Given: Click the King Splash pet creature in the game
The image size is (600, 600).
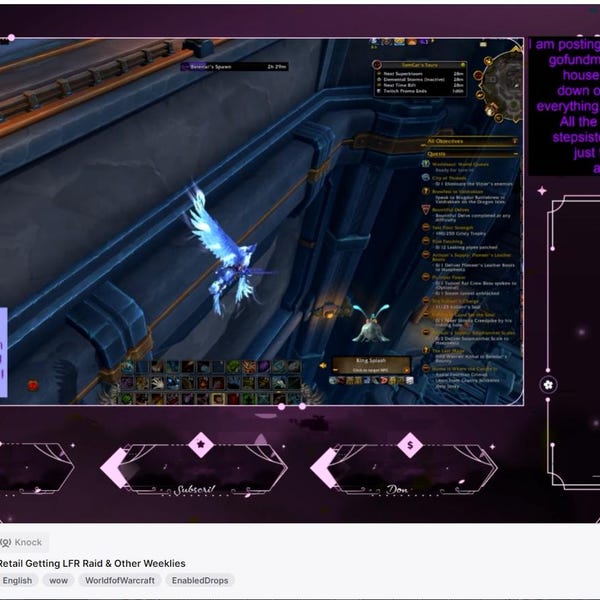Looking at the screenshot, I should pos(371,323).
